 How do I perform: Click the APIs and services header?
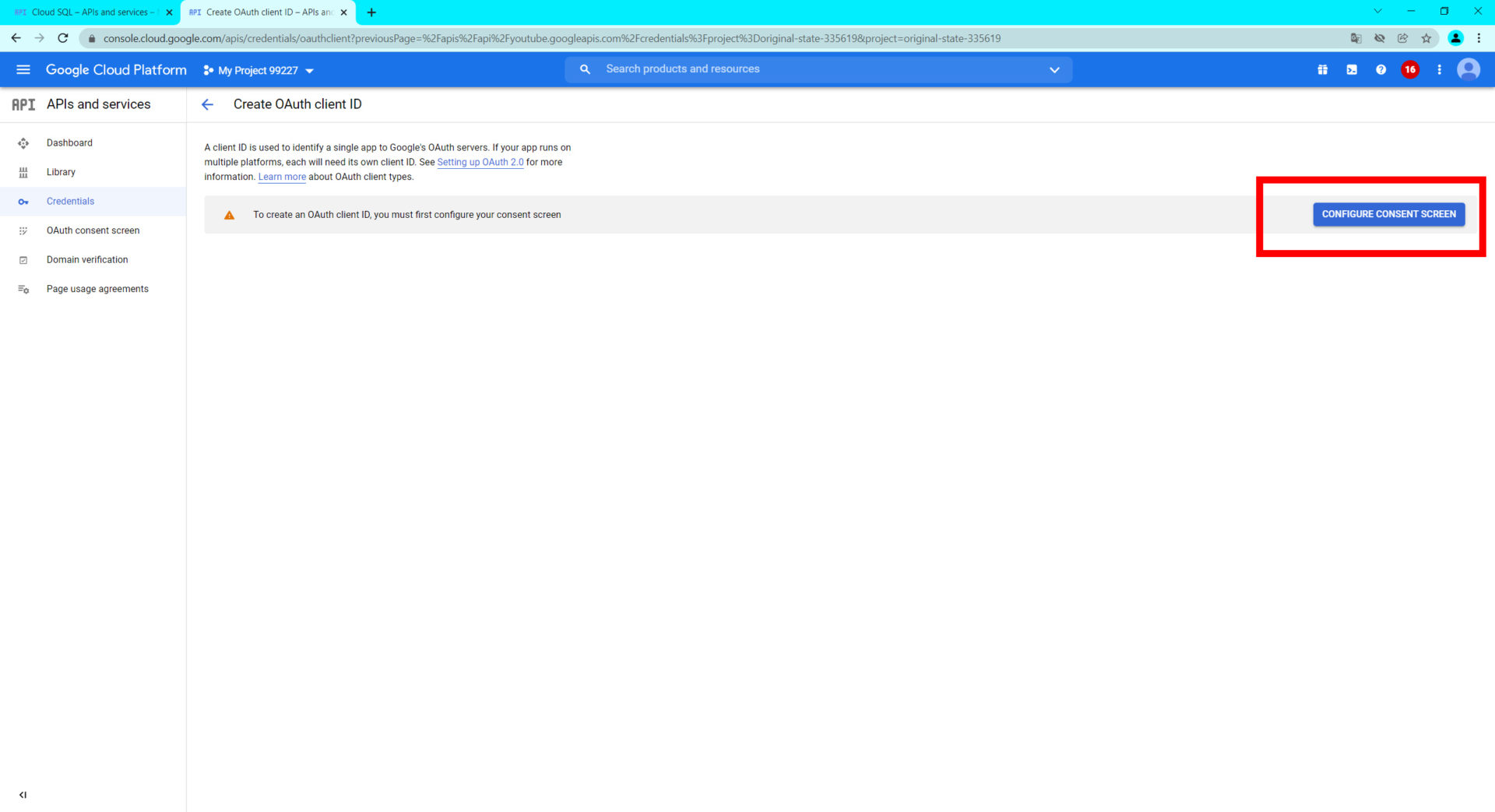(x=98, y=104)
